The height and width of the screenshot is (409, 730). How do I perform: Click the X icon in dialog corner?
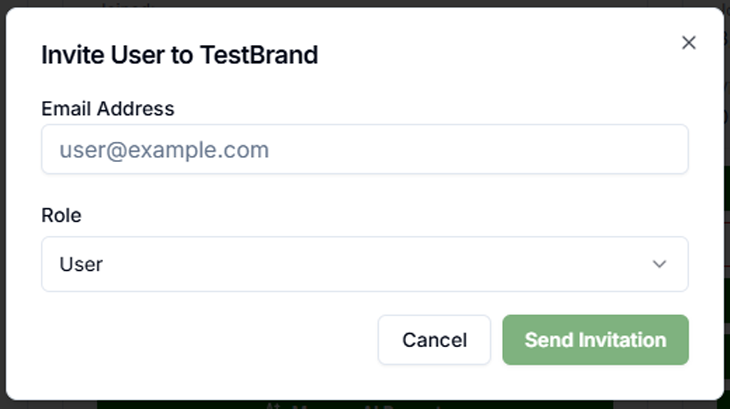(688, 43)
